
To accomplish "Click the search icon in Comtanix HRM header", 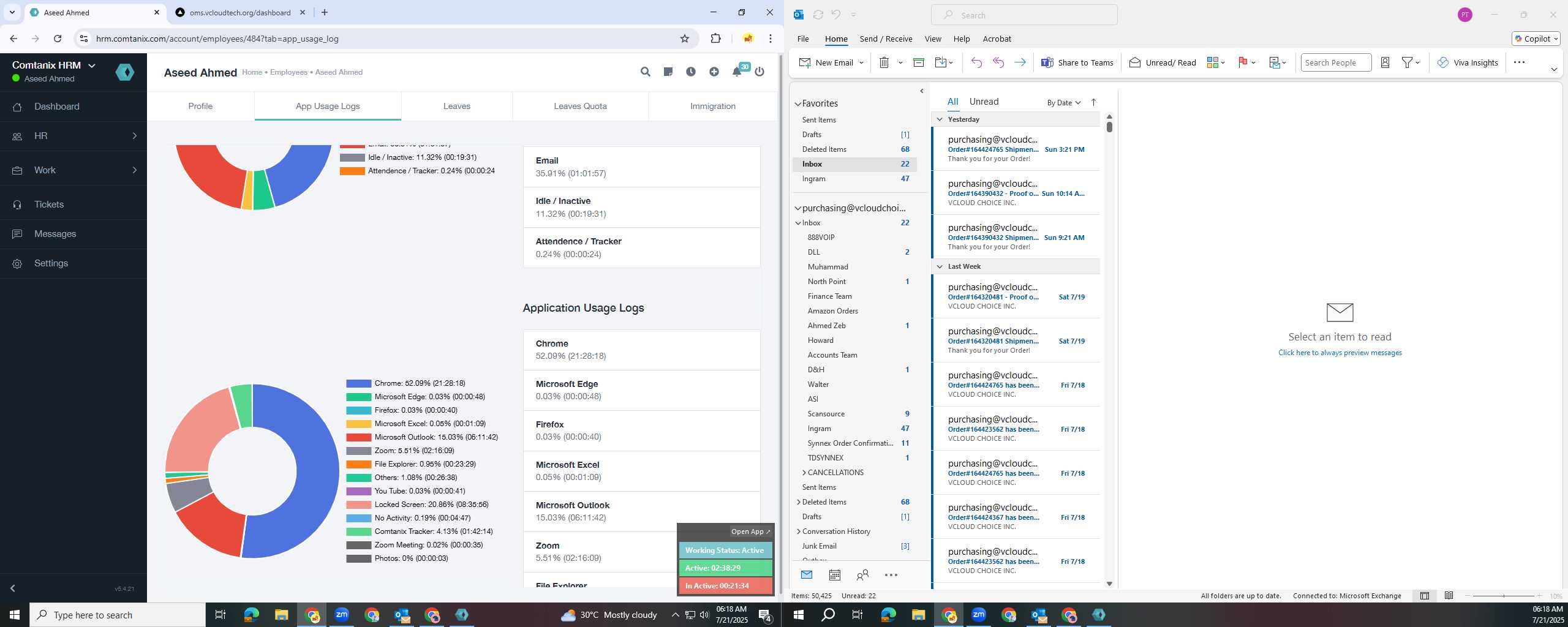I will pos(645,72).
